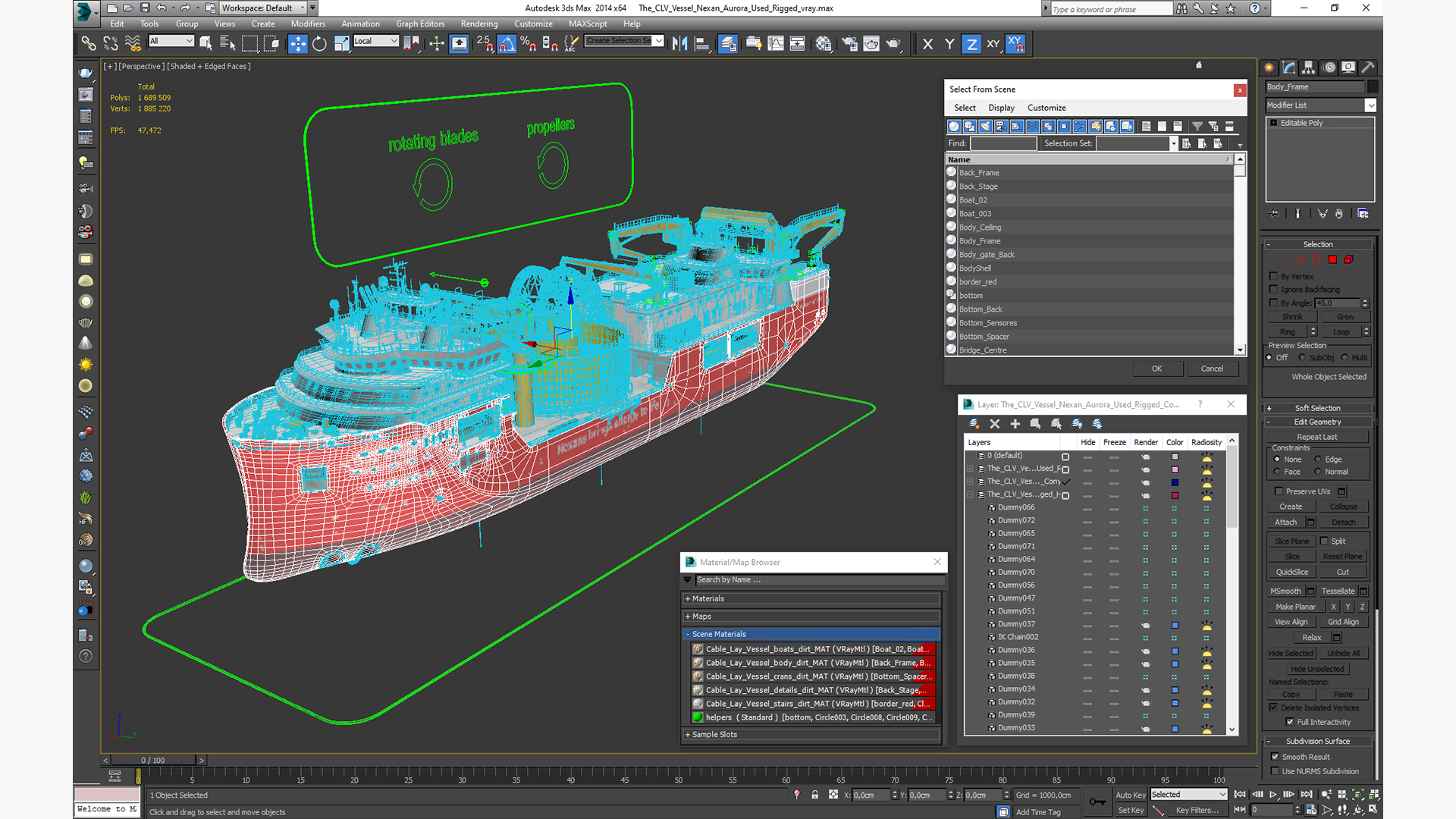The width and height of the screenshot is (1456, 819).
Task: Open Select by Name tool in main toolbar
Action: (227, 44)
